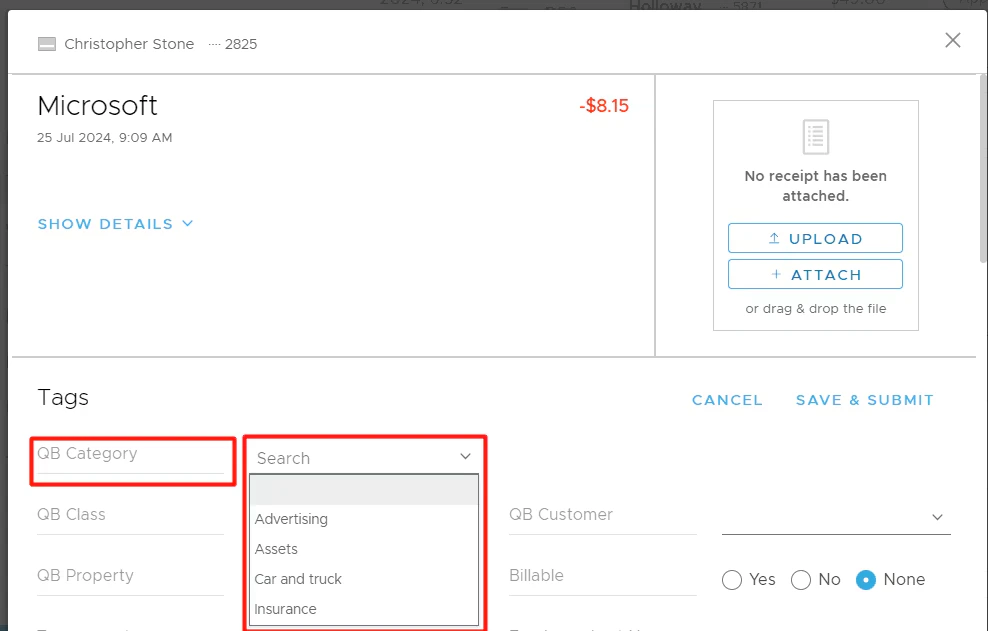
Task: Click the Microsoft merchant name
Action: (97, 106)
